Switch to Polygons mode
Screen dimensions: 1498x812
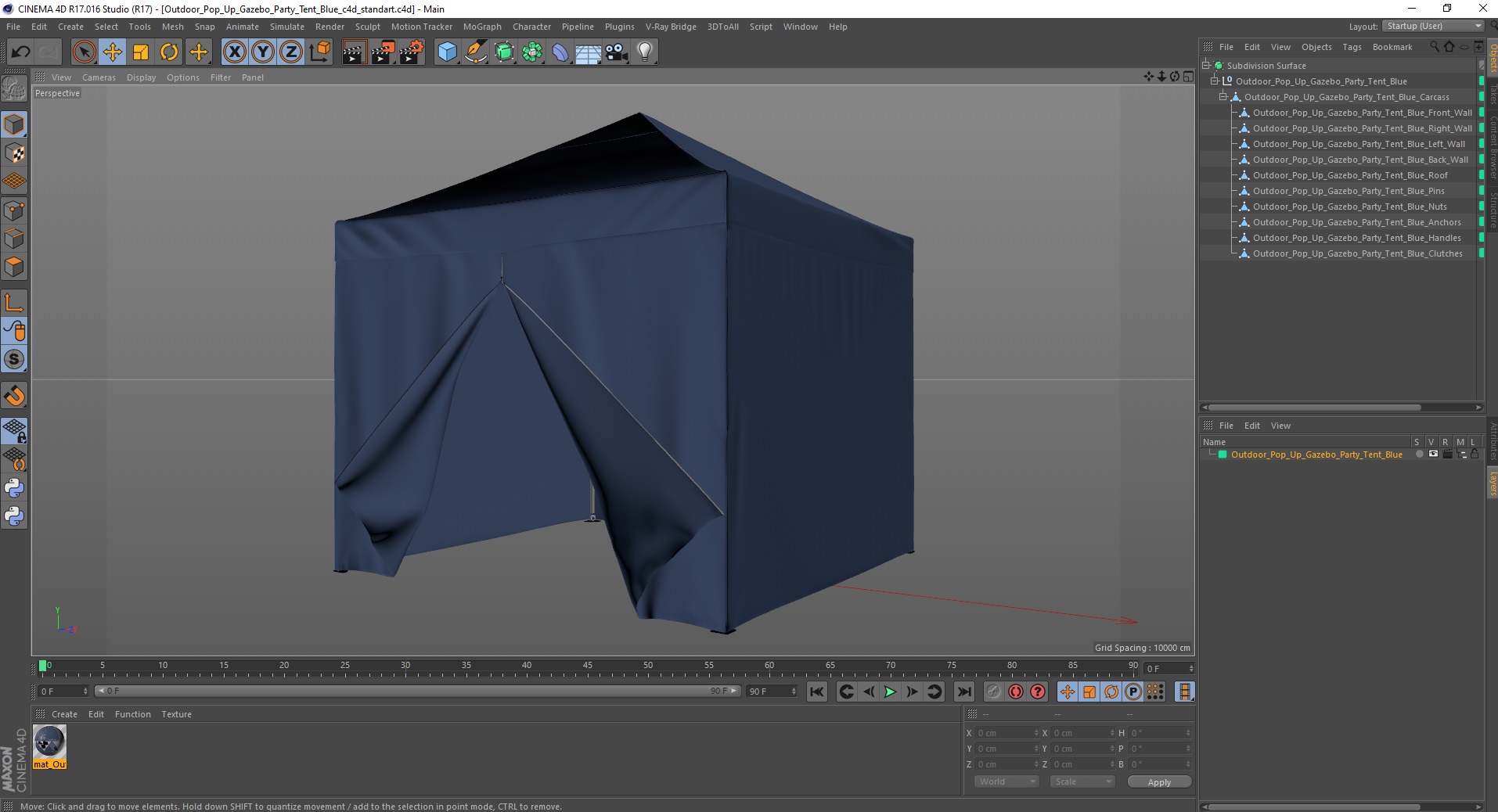[x=14, y=267]
